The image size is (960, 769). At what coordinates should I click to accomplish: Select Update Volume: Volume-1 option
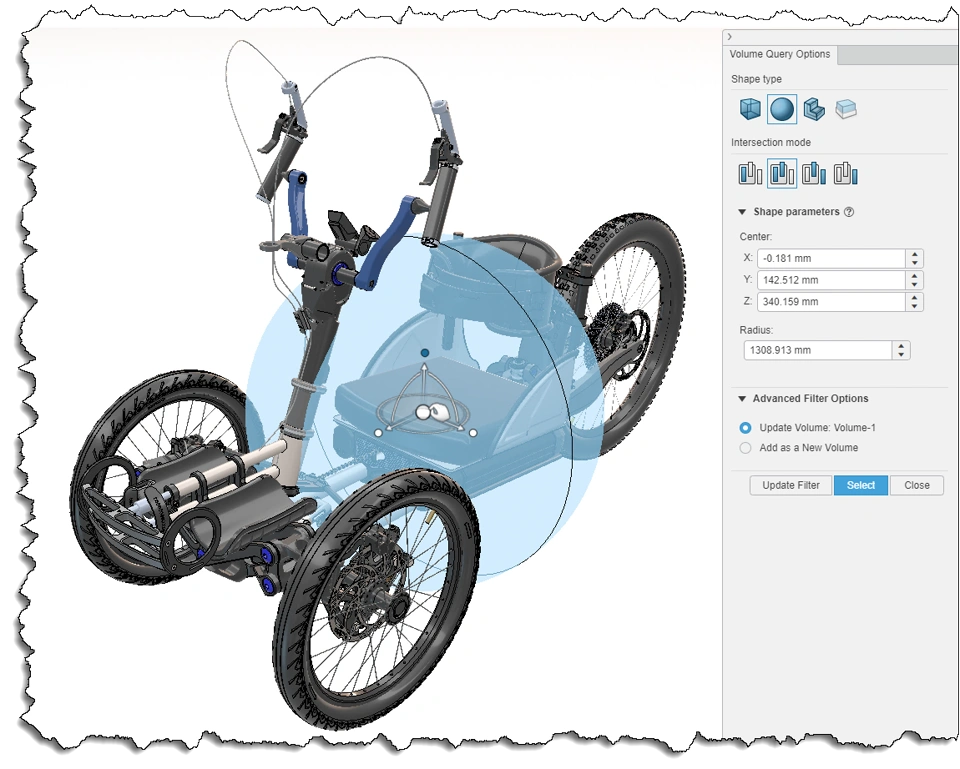[745, 427]
